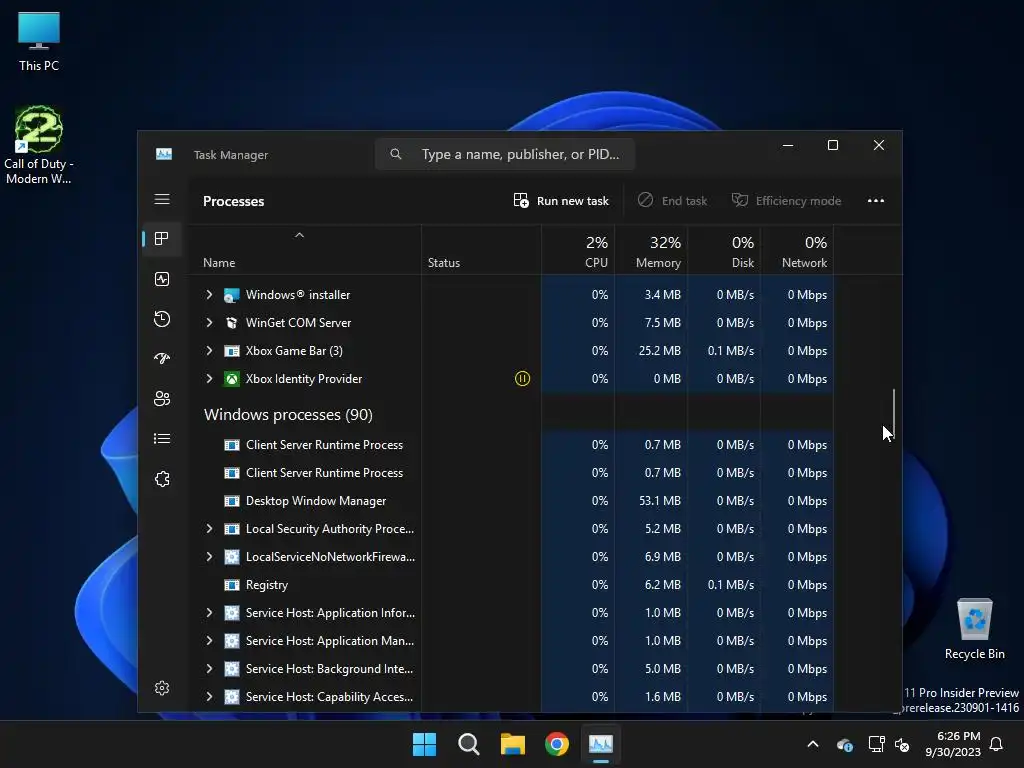Expand the Xbox Game Bar (3) group

click(209, 351)
